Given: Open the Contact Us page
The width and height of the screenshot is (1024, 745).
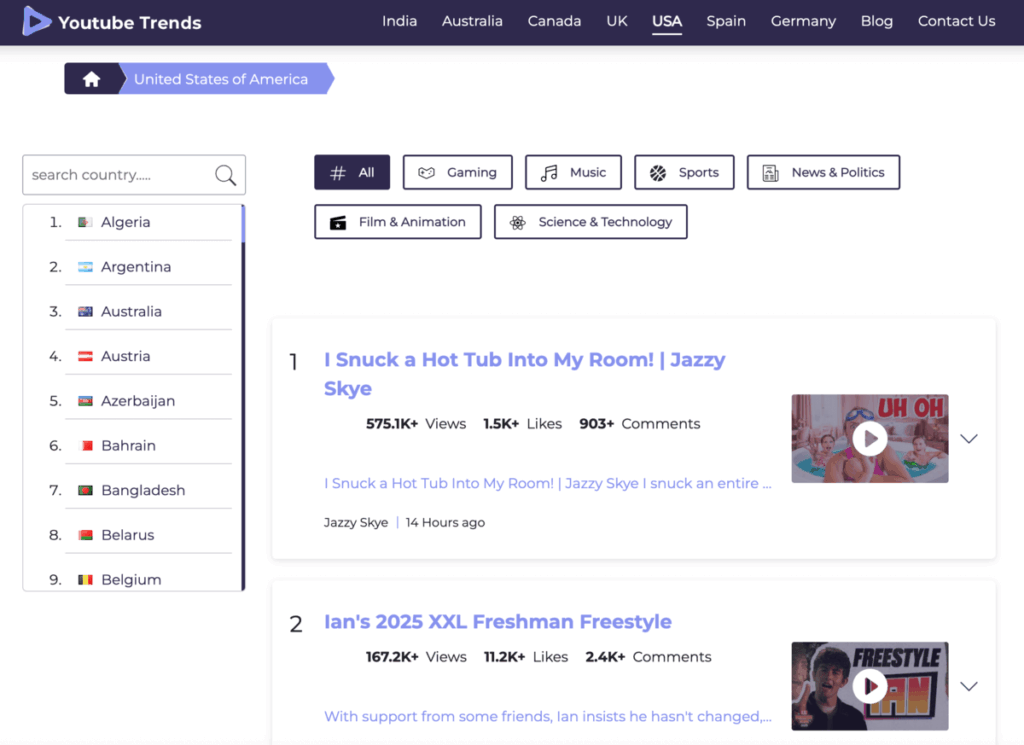Looking at the screenshot, I should pos(957,22).
